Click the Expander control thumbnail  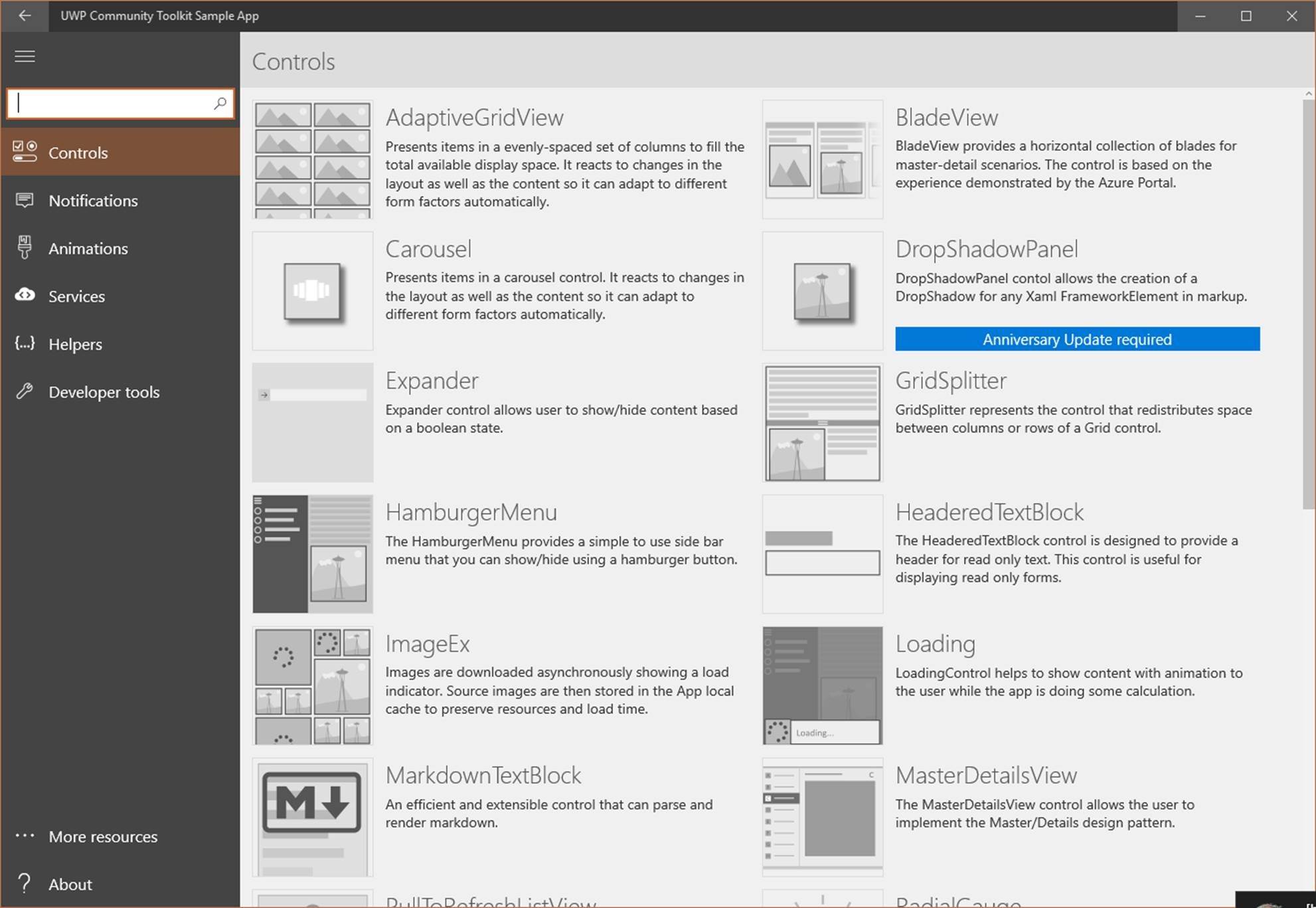tap(312, 422)
